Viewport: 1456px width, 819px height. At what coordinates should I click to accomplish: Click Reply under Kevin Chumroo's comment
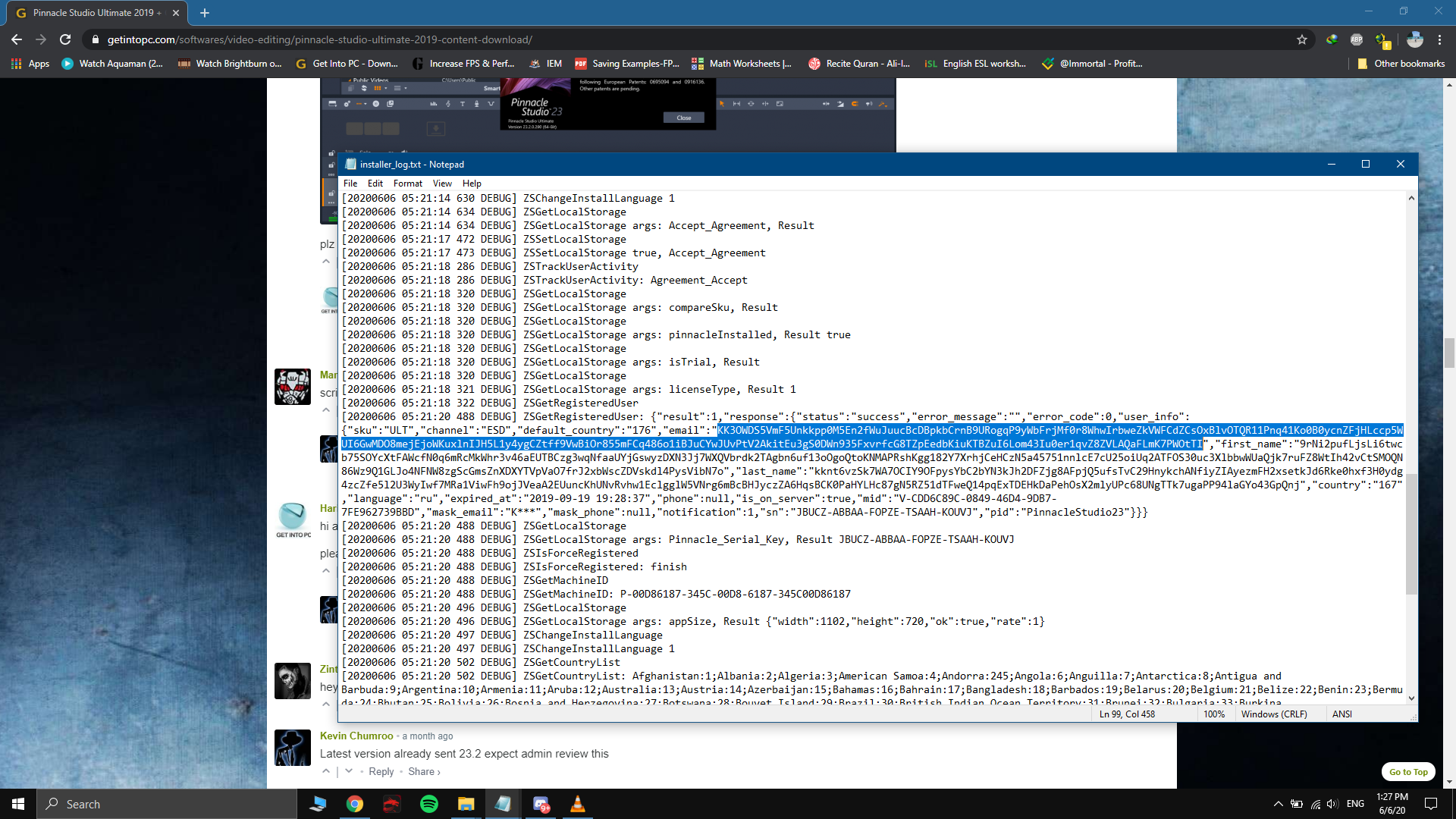click(x=381, y=771)
